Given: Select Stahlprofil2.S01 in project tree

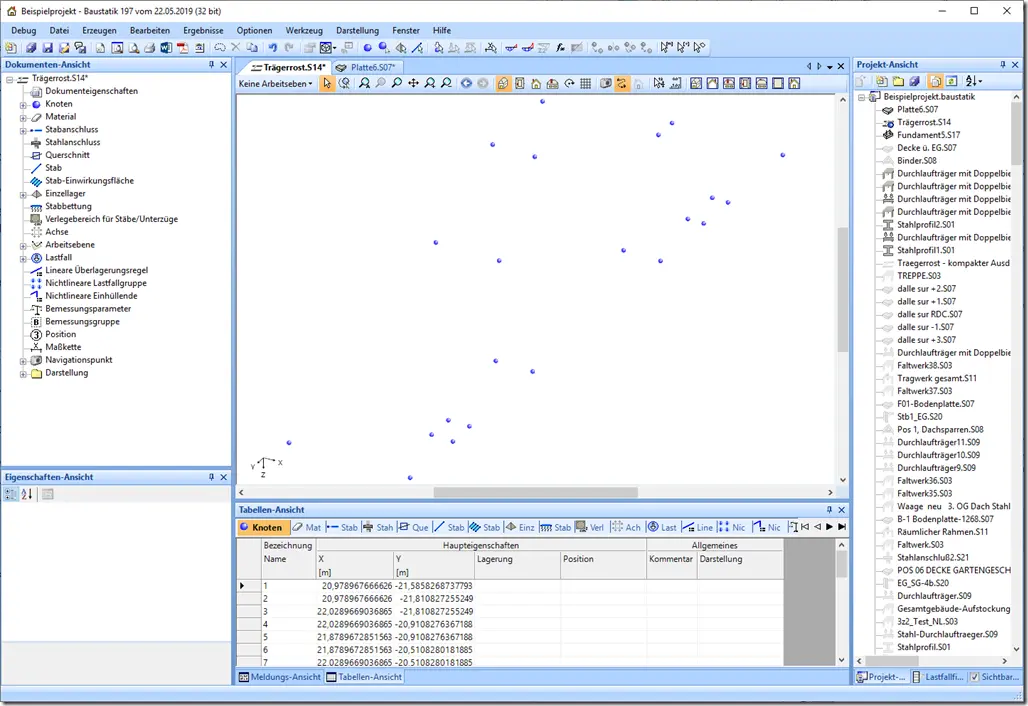Looking at the screenshot, I should 925,224.
